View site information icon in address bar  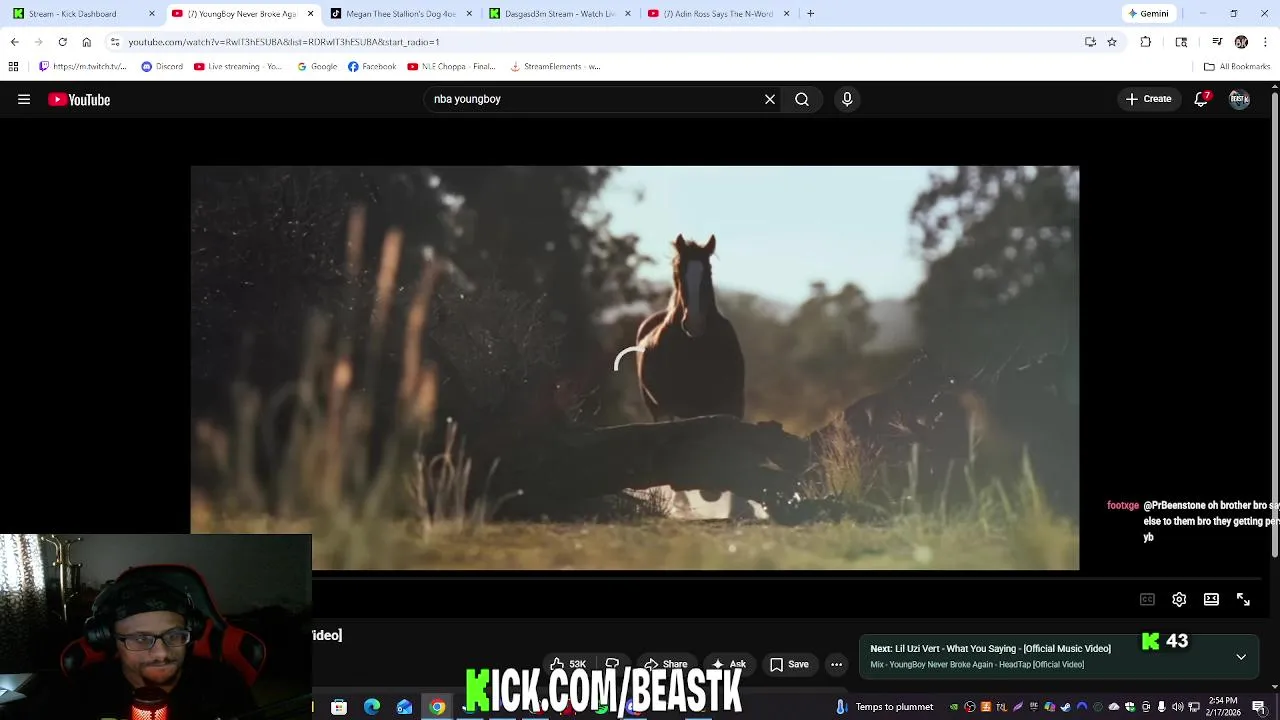click(115, 42)
